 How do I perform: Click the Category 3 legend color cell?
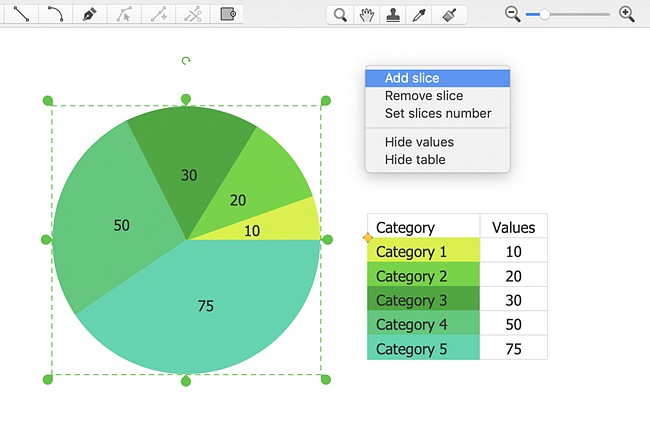tap(424, 300)
